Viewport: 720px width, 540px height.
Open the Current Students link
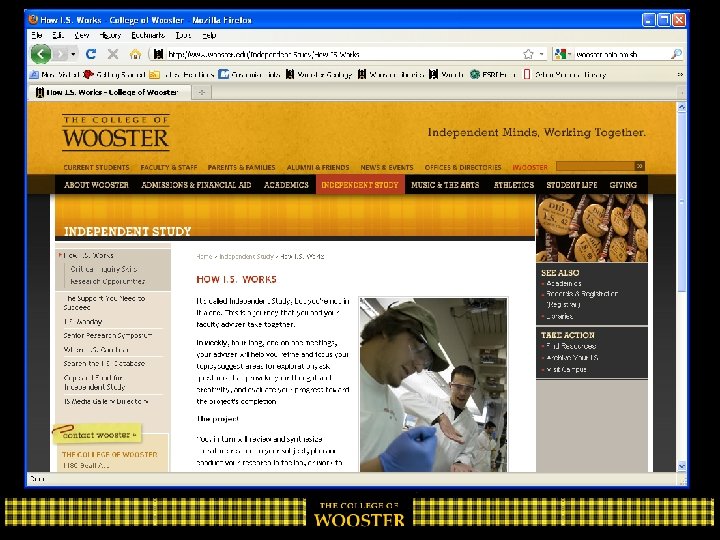[96, 168]
